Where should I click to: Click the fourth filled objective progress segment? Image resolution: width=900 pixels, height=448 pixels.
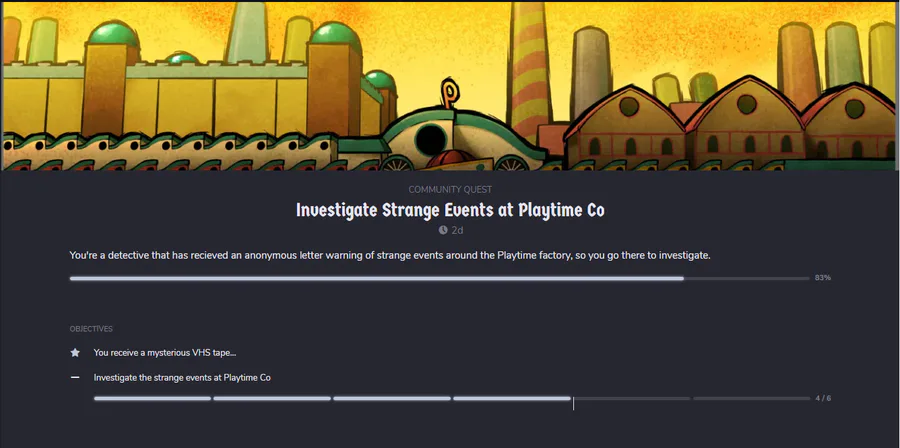point(511,398)
